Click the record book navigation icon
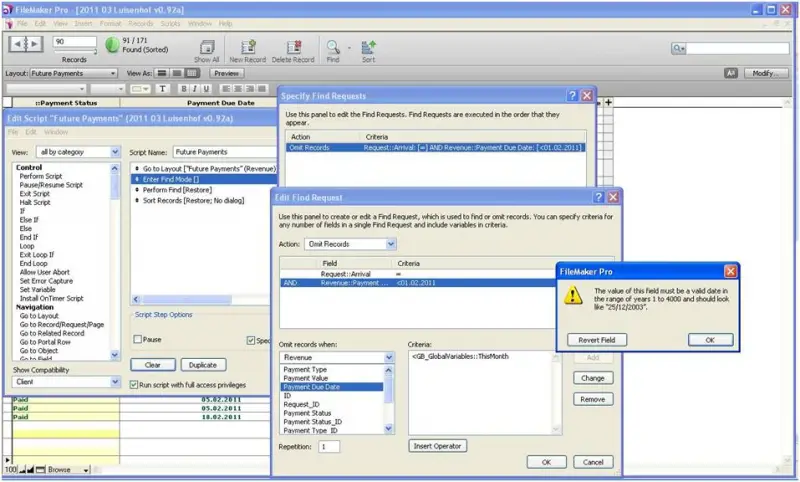Screen dimensions: 800x482 [26, 44]
